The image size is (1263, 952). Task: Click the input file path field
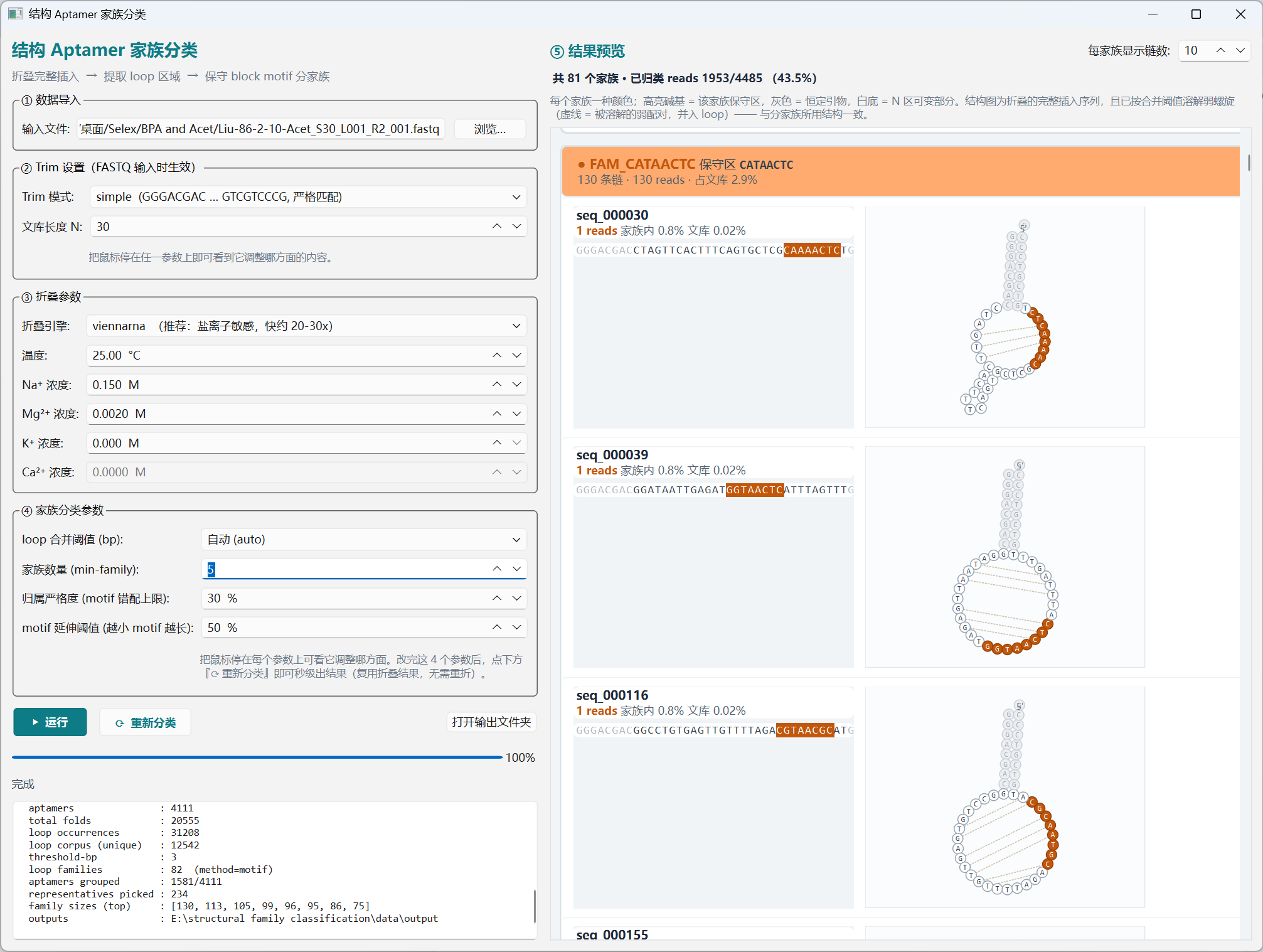(260, 129)
